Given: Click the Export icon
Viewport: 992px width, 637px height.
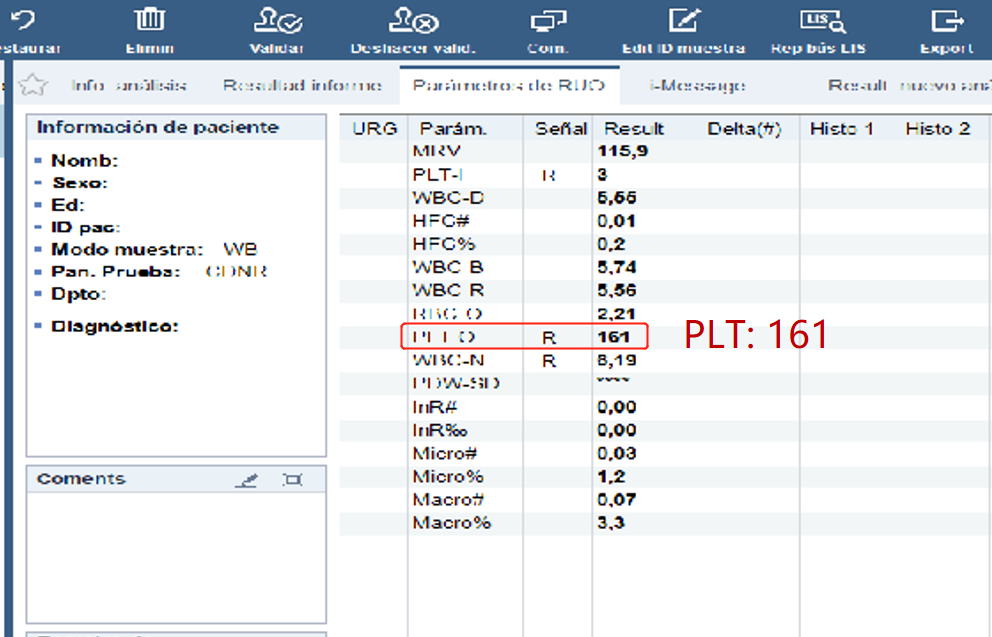Looking at the screenshot, I should click(946, 22).
